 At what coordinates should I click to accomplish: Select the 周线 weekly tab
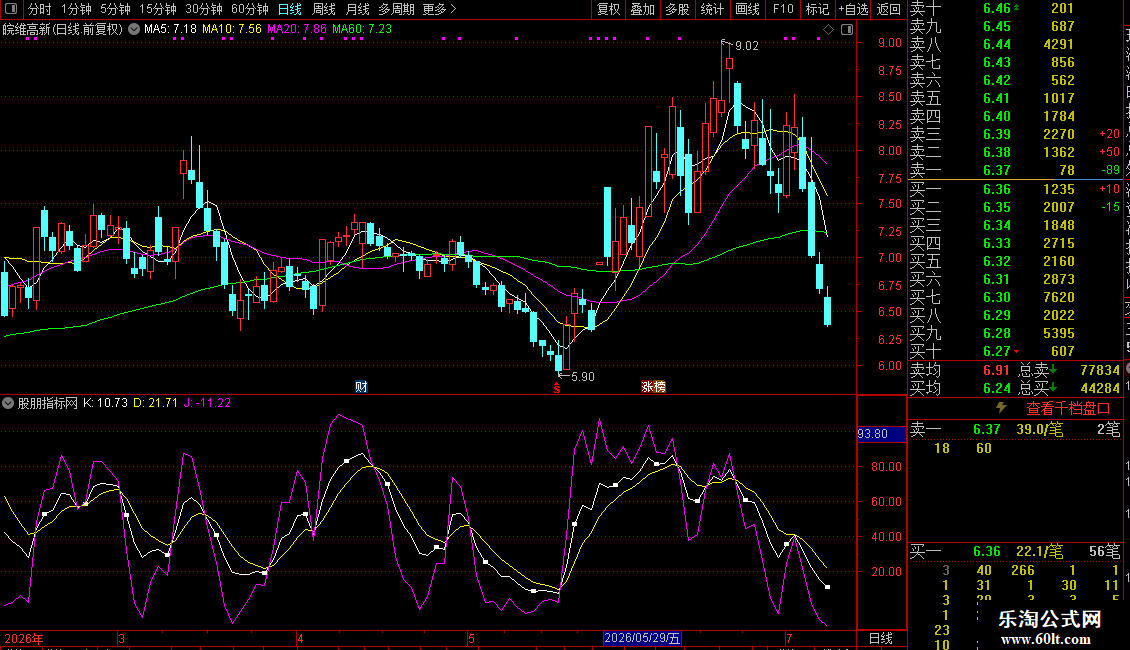pos(324,9)
